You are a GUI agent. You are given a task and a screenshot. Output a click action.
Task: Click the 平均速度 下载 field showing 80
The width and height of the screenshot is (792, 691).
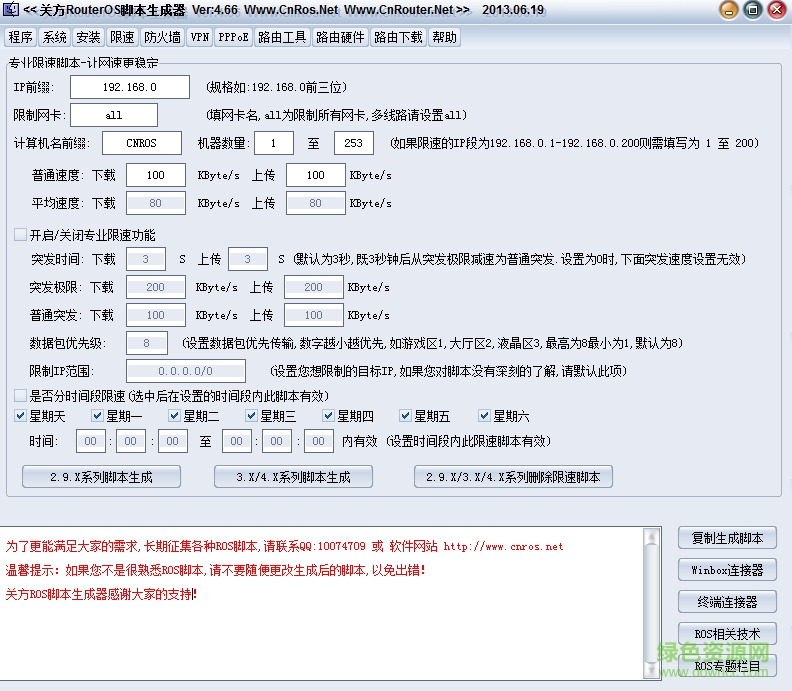156,203
